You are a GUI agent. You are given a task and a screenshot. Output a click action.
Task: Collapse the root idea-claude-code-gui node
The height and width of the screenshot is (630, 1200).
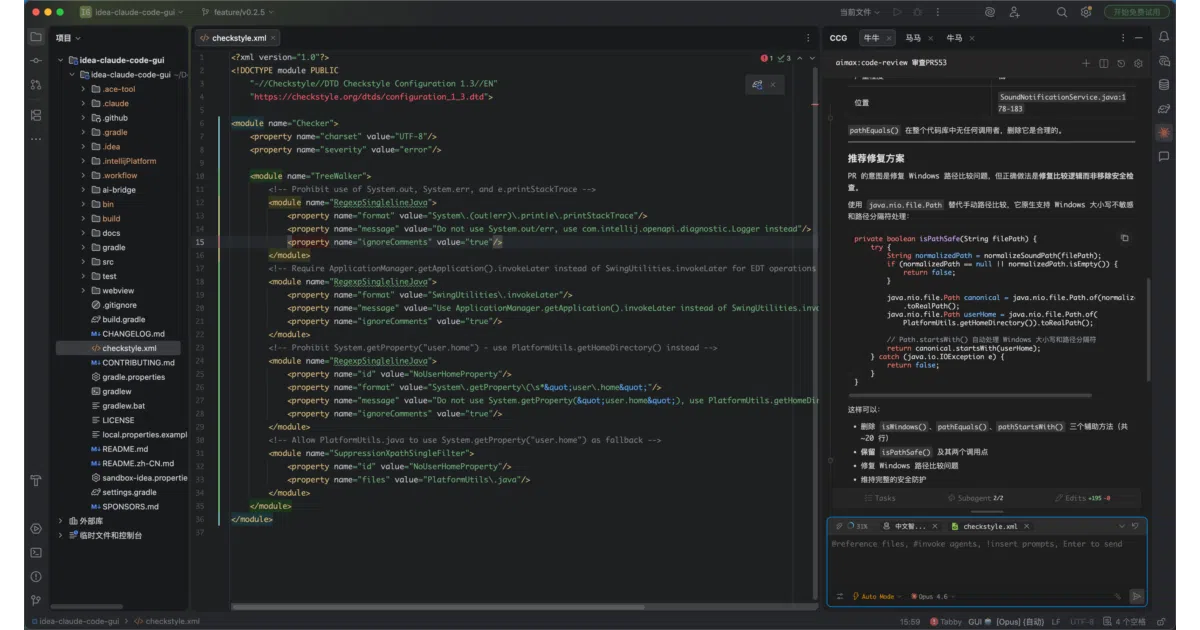coord(61,60)
